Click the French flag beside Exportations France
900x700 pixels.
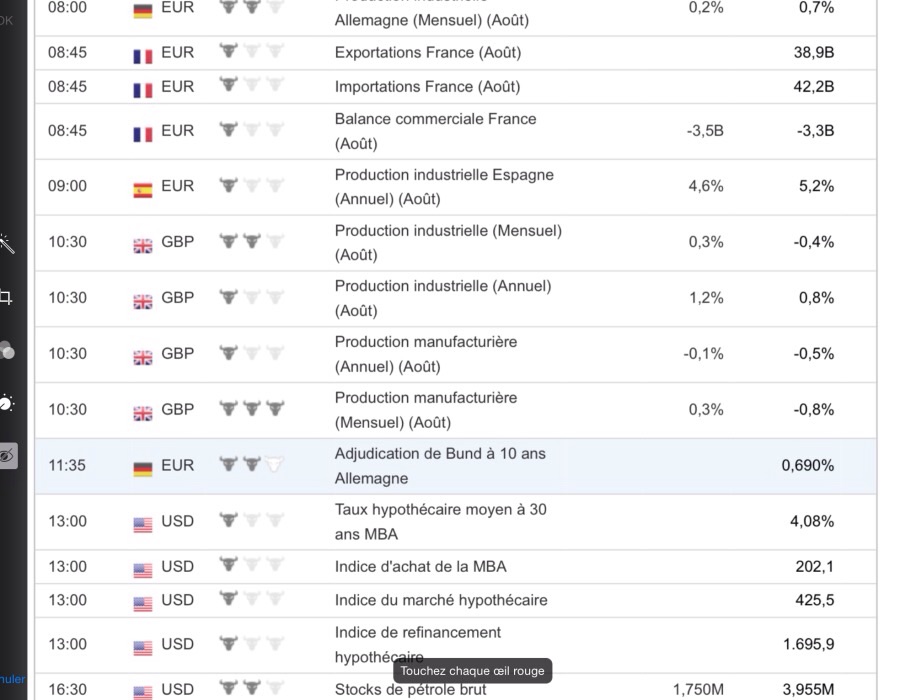point(143,54)
